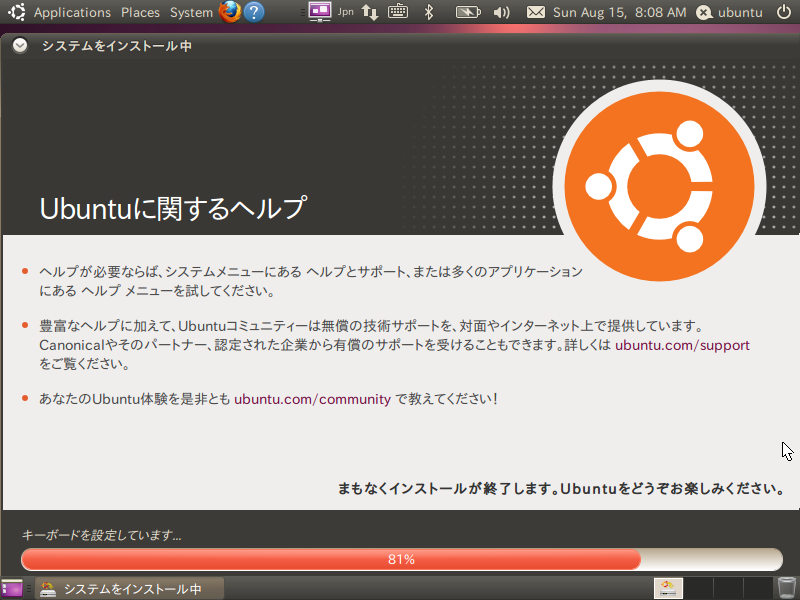Image resolution: width=800 pixels, height=600 pixels.
Task: Click the Ubuntu logo in top panel
Action: [16, 12]
